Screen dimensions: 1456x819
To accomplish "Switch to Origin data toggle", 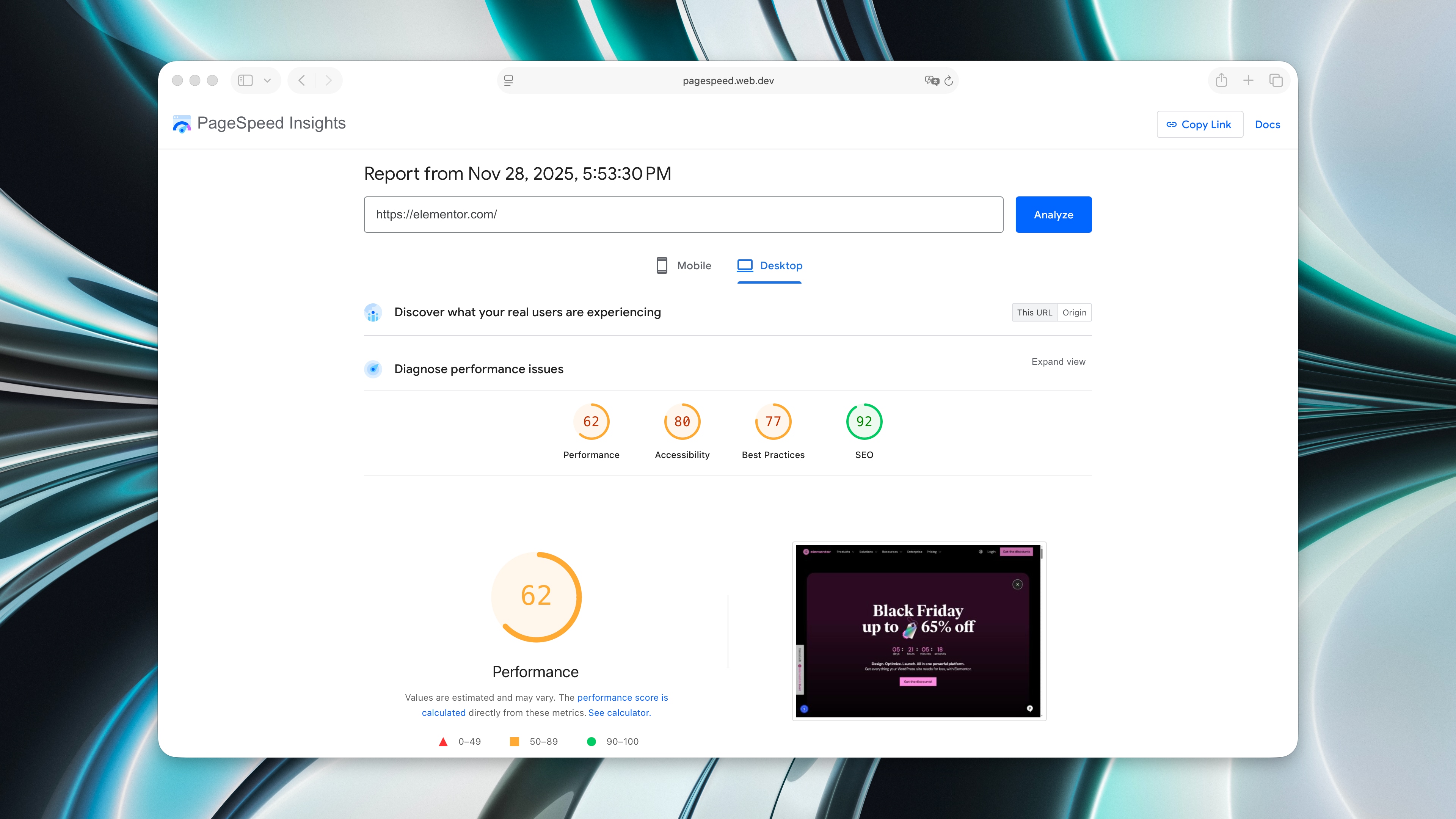I will pyautogui.click(x=1074, y=312).
